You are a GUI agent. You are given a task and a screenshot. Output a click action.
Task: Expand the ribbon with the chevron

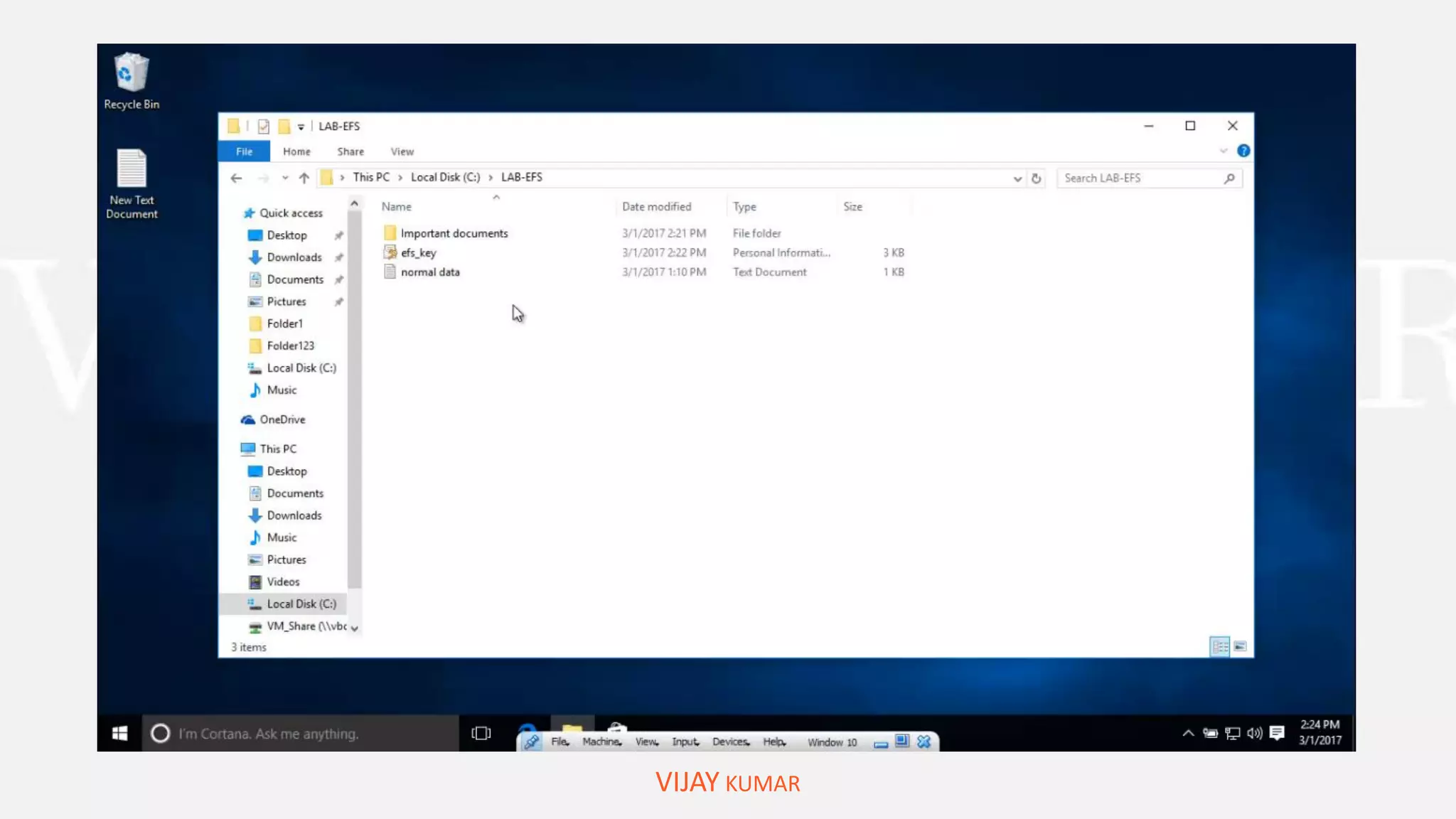tap(1224, 151)
